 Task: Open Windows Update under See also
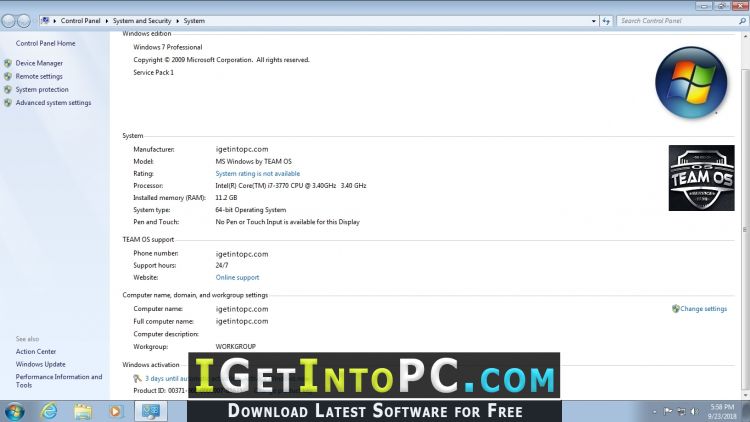tap(41, 365)
